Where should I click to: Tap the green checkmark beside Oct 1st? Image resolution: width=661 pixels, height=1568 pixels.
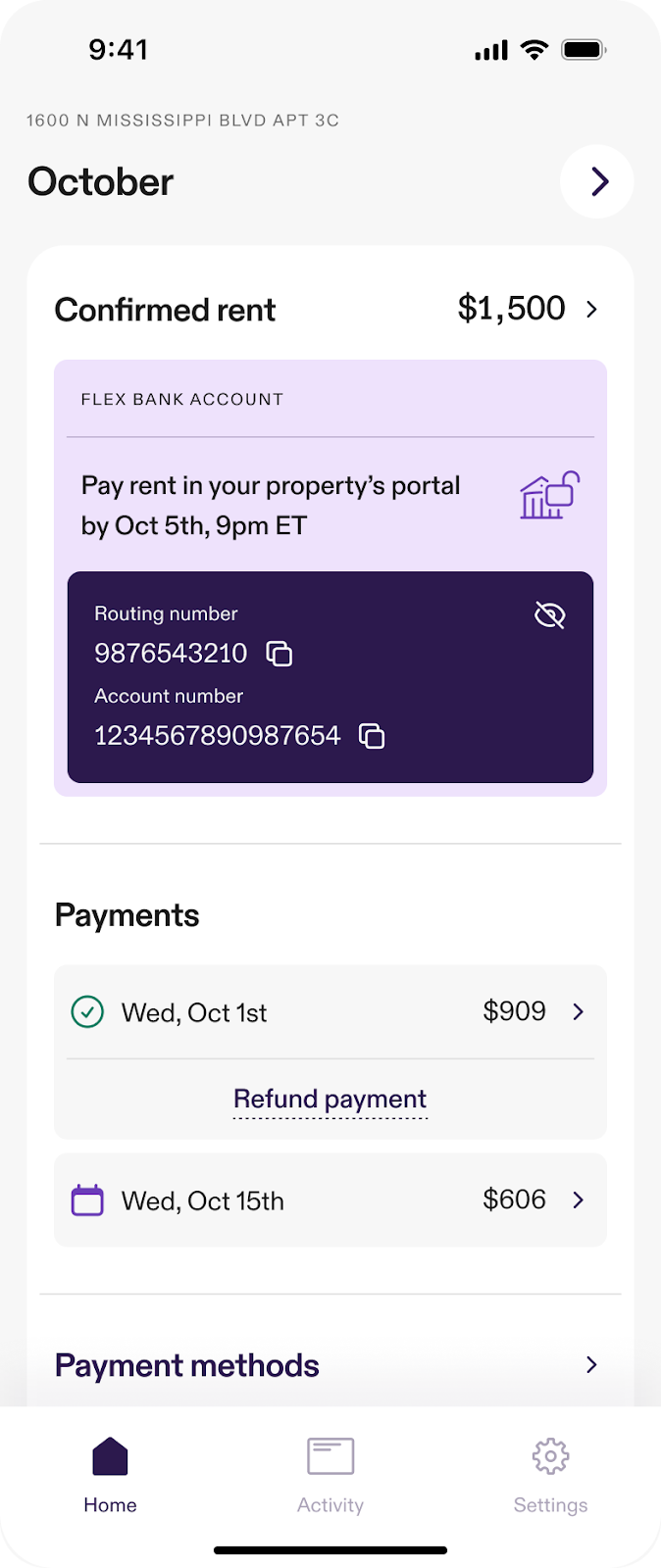(x=87, y=1011)
